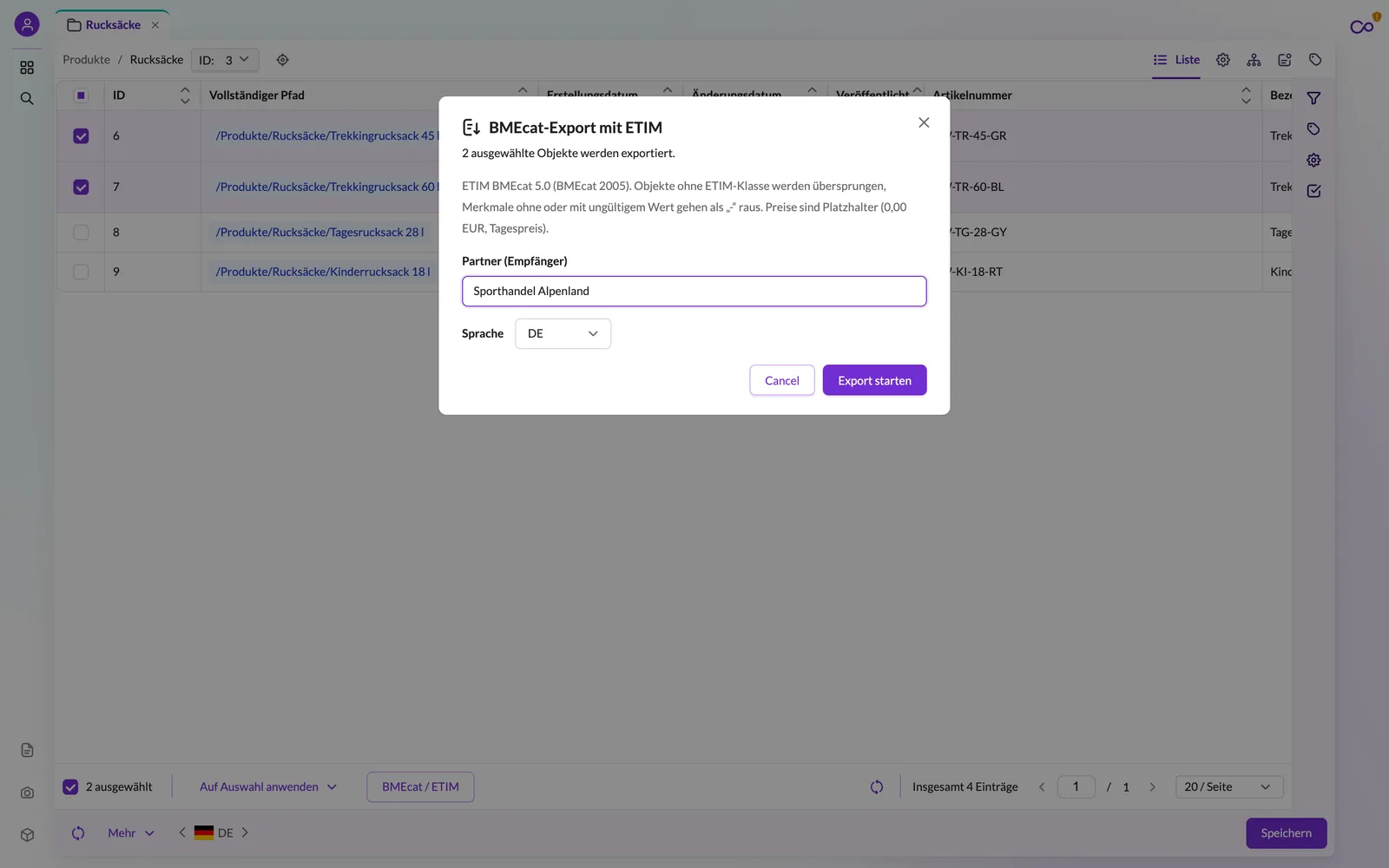Open dashboard grid icon in sidebar
This screenshot has height=868, width=1389.
click(x=27, y=68)
